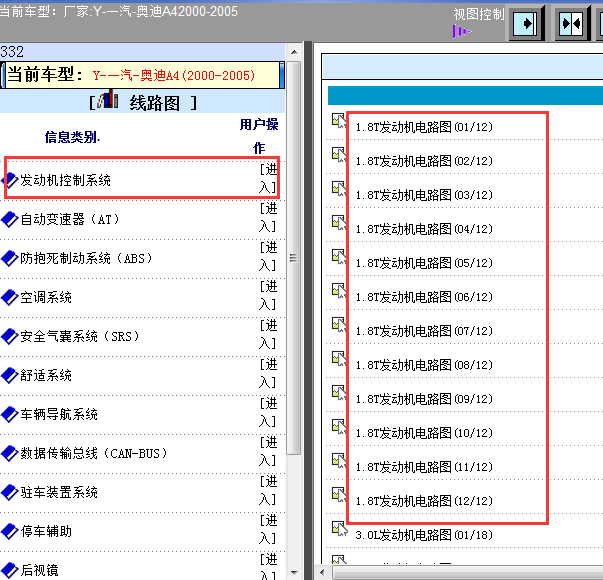Click image icon for 1.8T发动机电路图(11/12)
Screen dimensions: 603x580
click(339, 460)
